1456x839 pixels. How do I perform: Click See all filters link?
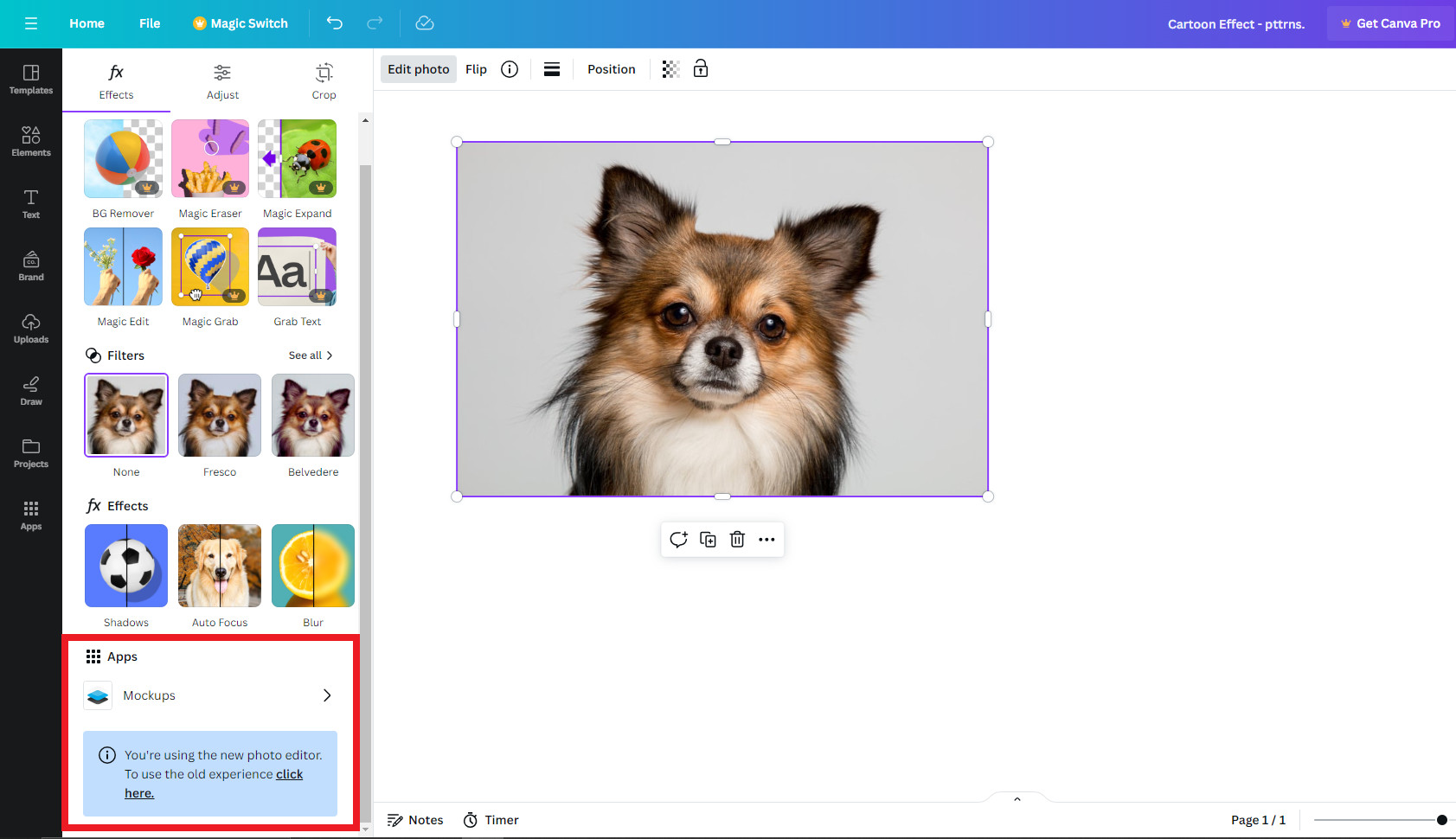311,355
